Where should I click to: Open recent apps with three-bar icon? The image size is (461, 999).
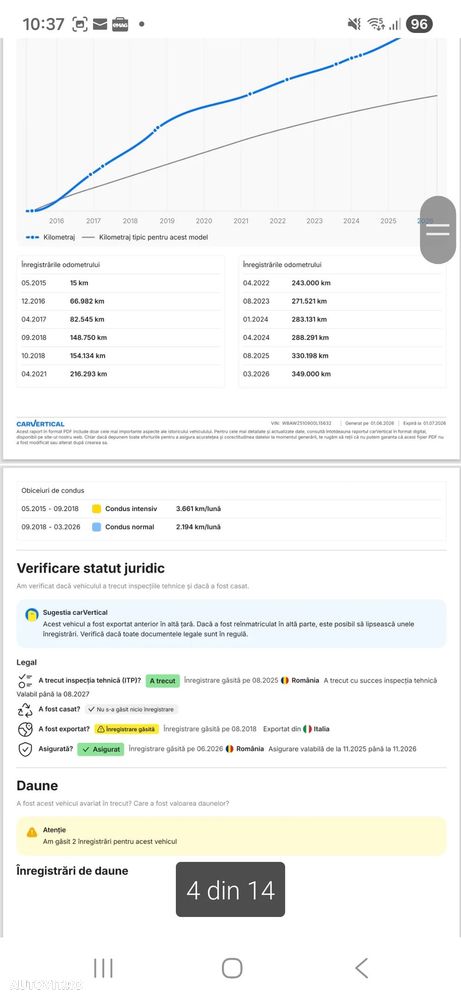[103, 968]
